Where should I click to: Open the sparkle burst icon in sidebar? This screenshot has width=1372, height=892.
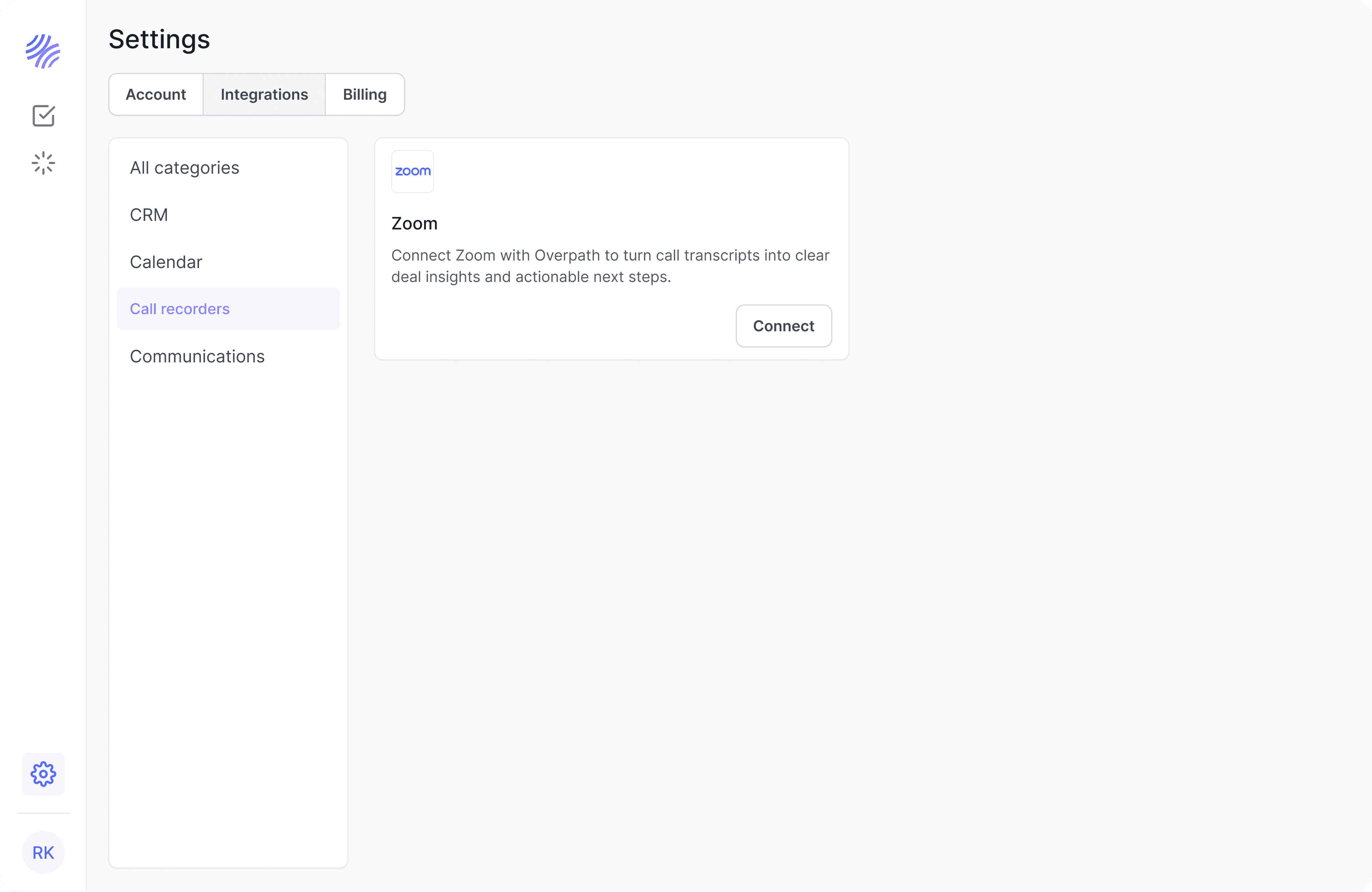coord(43,163)
